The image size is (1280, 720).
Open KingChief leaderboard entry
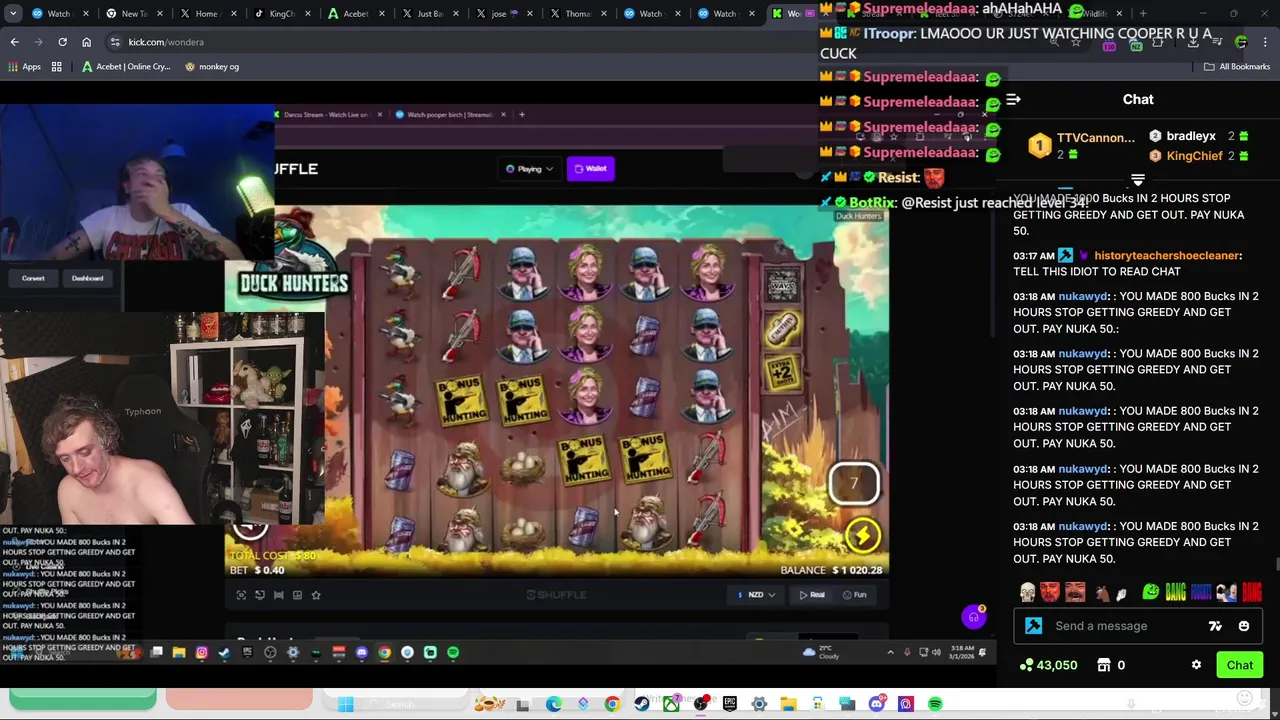click(x=1198, y=156)
